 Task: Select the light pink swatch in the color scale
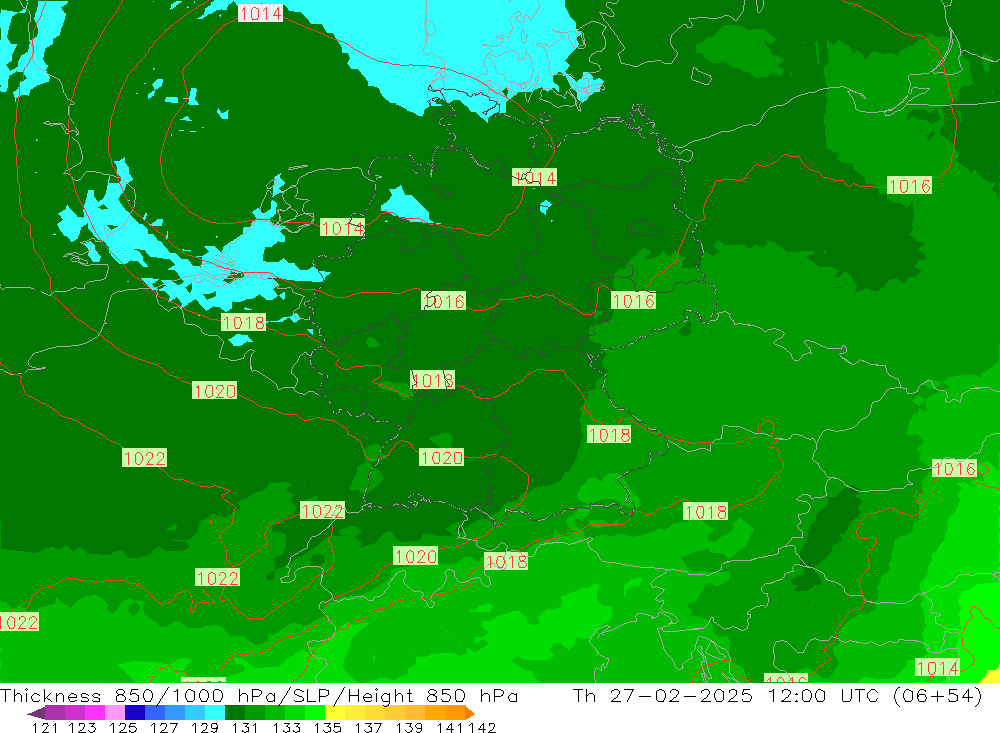point(115,713)
